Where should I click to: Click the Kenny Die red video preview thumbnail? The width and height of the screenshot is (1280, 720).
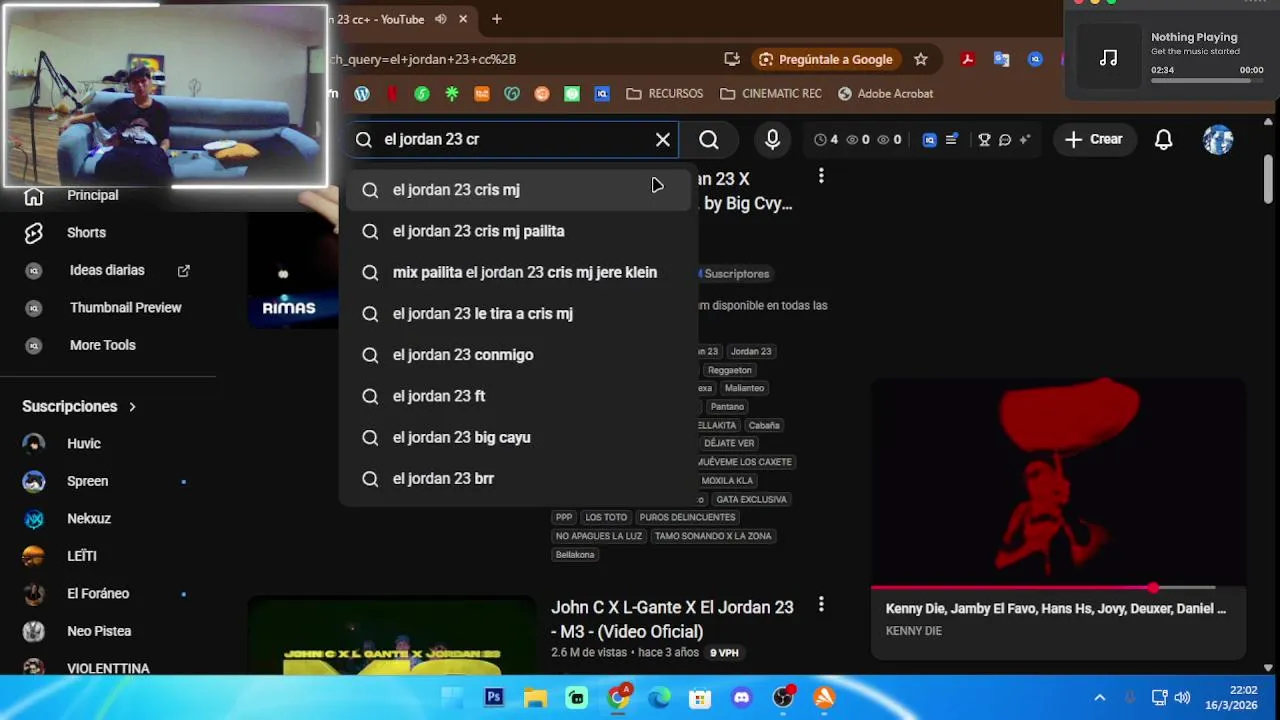(x=1058, y=482)
